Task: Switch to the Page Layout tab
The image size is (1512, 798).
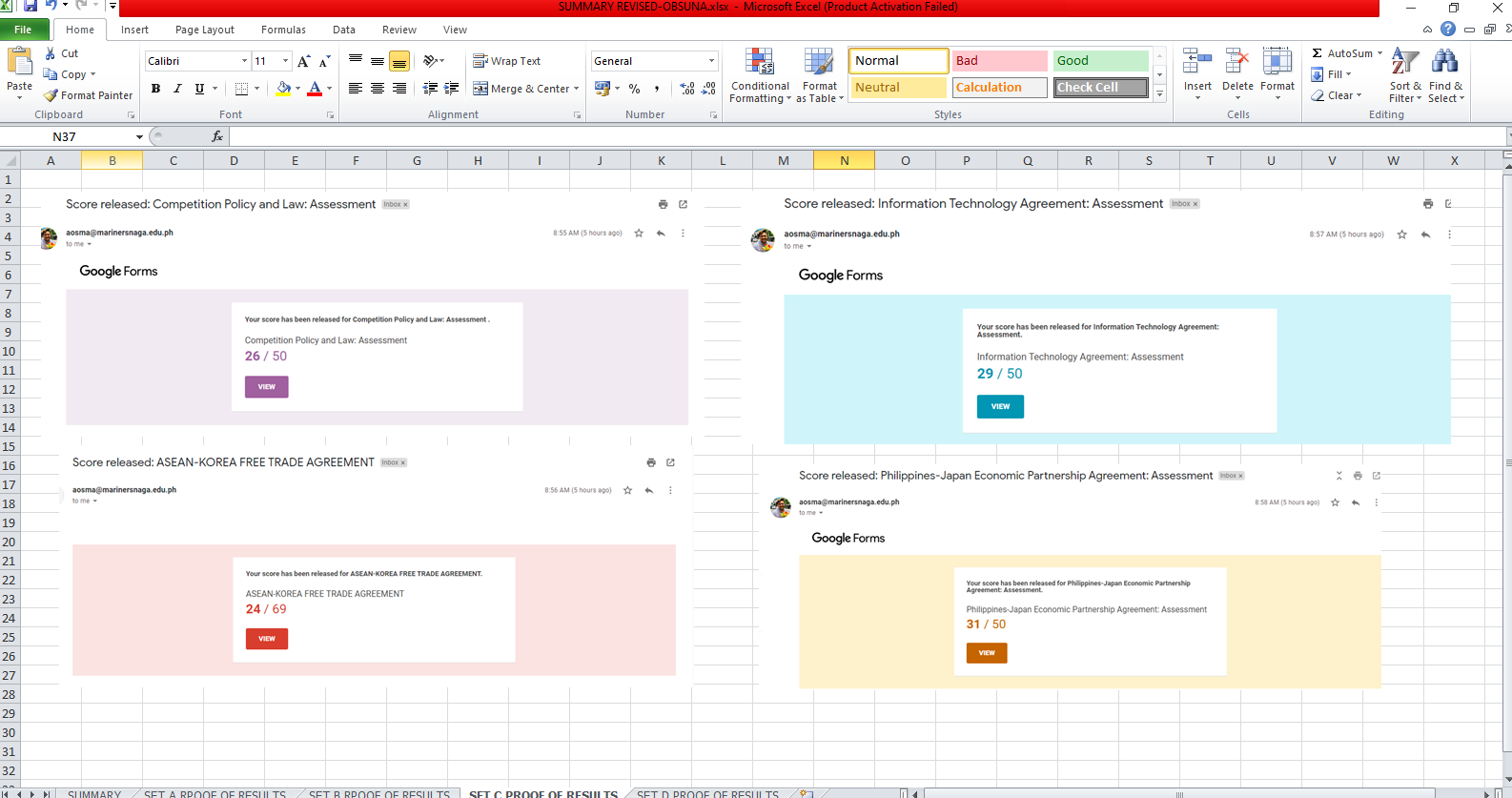Action: tap(205, 30)
